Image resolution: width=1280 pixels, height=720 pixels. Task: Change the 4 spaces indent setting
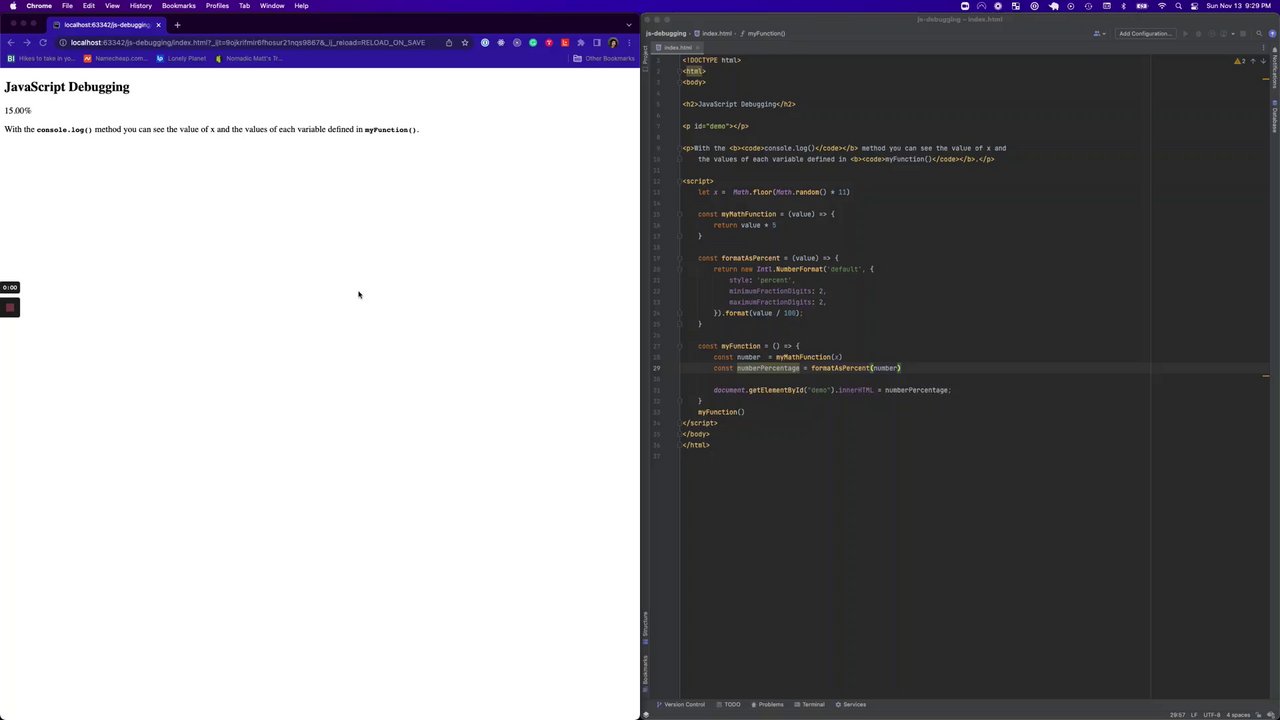point(1238,715)
